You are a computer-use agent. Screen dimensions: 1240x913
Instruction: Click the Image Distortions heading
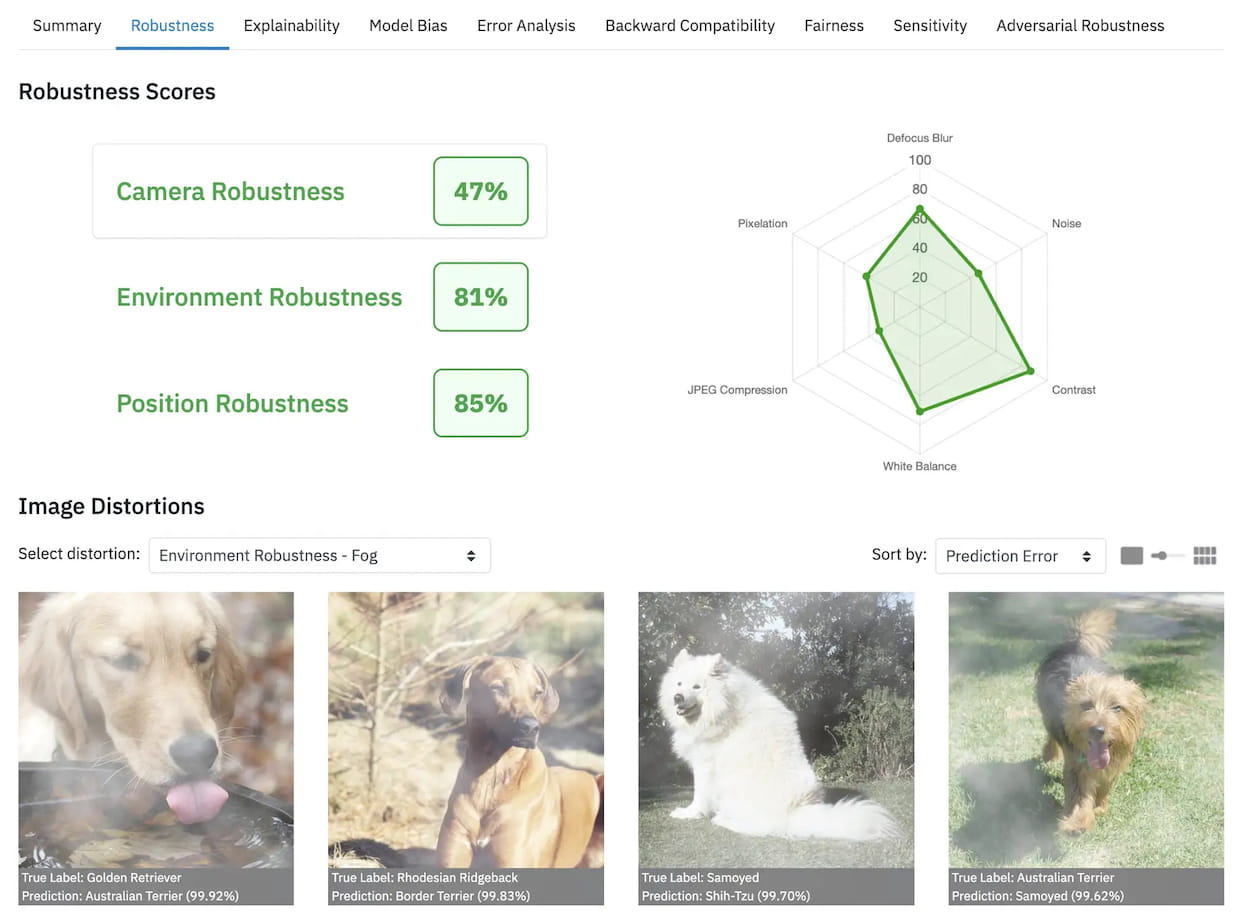click(111, 506)
